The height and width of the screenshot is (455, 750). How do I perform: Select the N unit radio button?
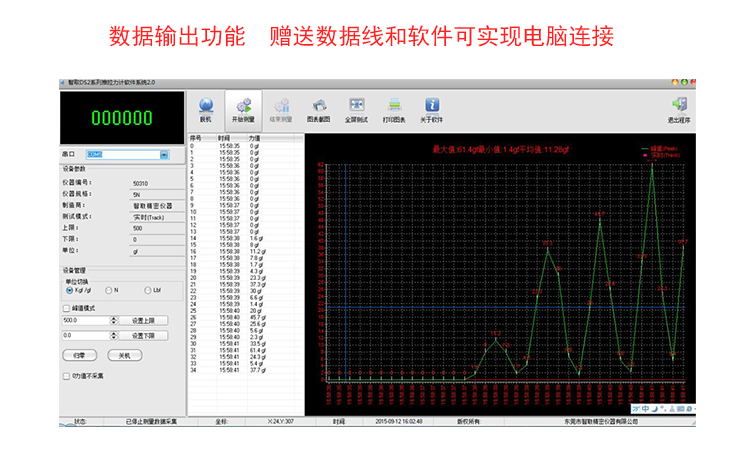109,291
